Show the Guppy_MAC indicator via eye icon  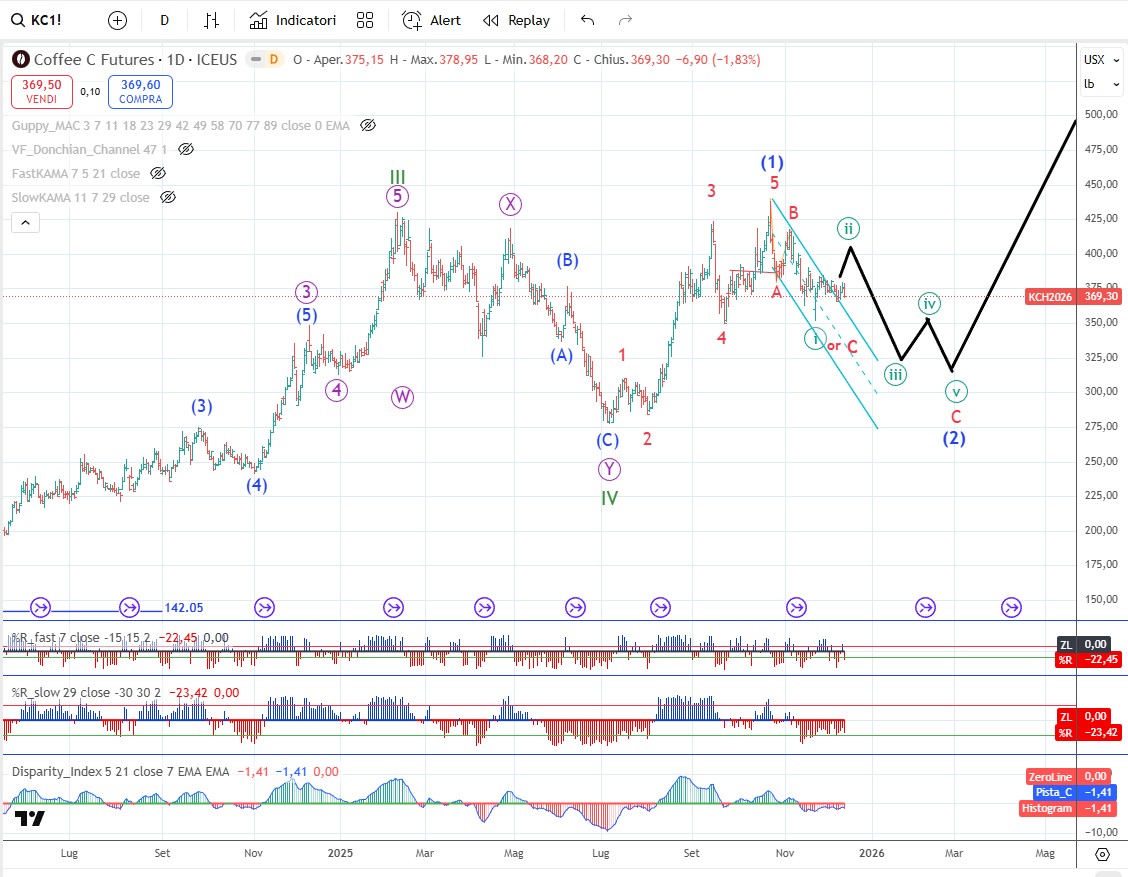tap(368, 125)
